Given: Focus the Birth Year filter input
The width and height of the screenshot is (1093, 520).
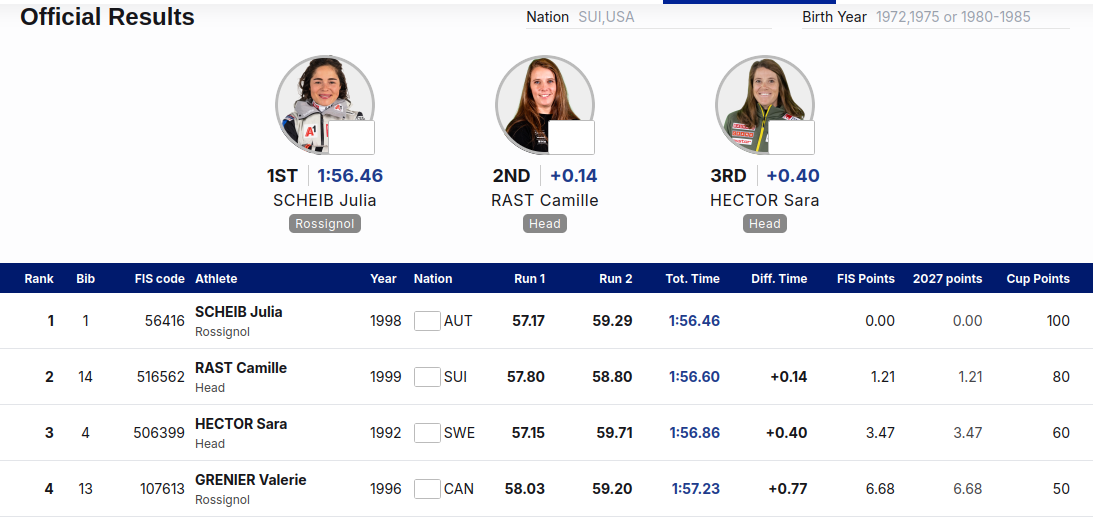Looking at the screenshot, I should pos(972,17).
